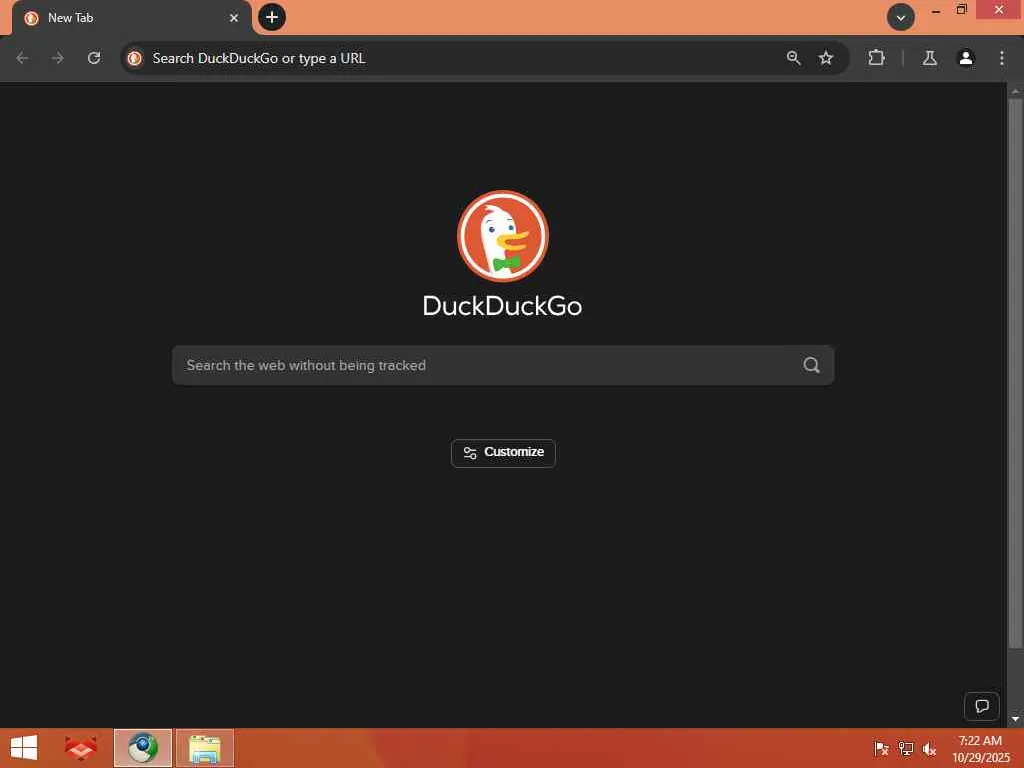1024x768 pixels.
Task: Switch to the browser taskbar icon
Action: pyautogui.click(x=143, y=748)
